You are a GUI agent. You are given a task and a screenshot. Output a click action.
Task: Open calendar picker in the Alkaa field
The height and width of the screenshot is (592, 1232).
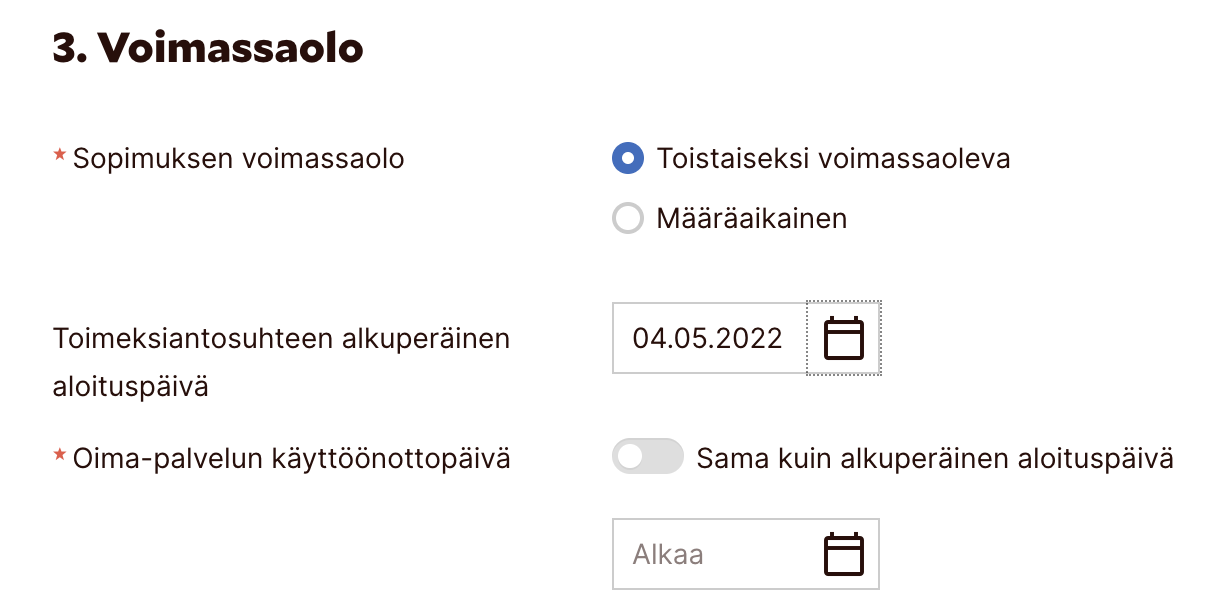(x=843, y=554)
